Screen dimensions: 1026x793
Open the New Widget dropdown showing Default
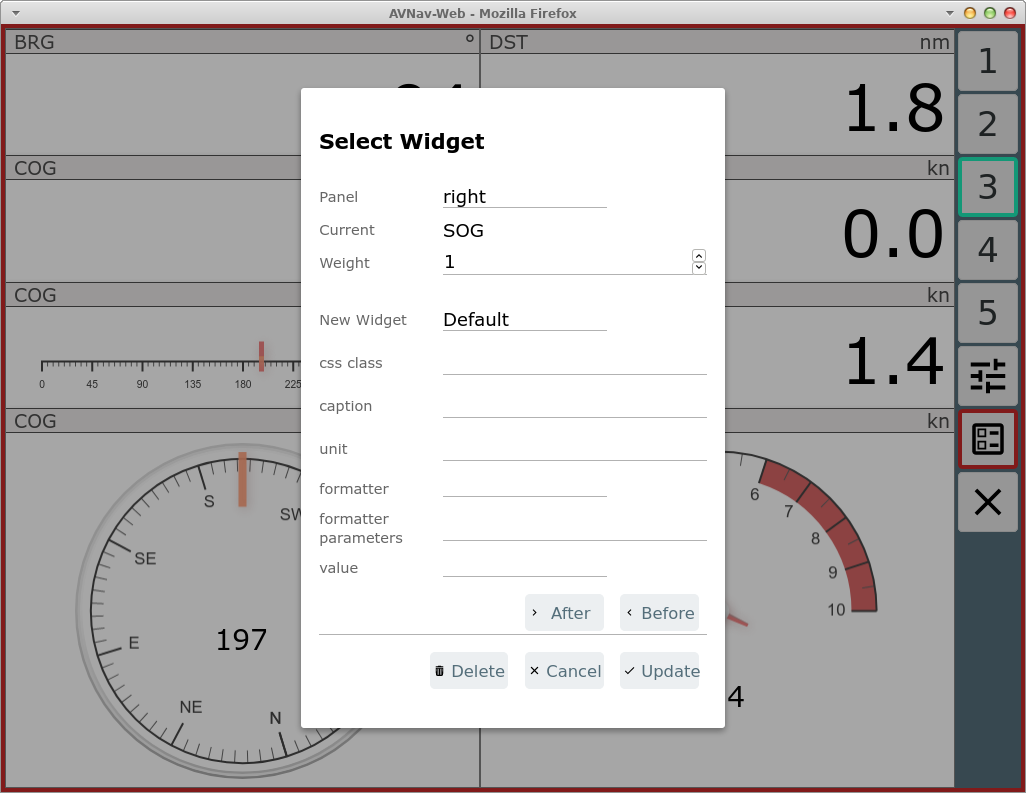click(524, 320)
